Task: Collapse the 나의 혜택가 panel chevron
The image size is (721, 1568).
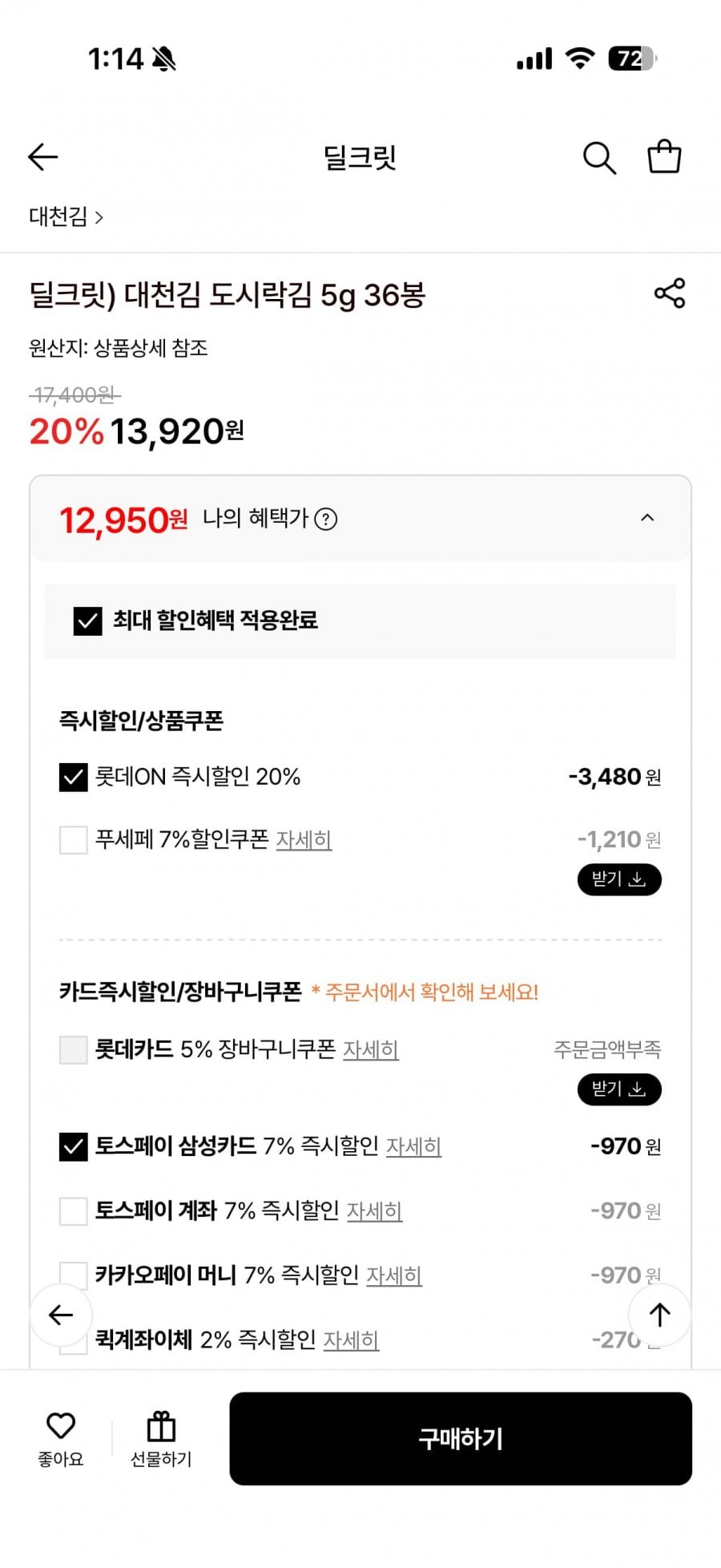Action: click(x=647, y=518)
